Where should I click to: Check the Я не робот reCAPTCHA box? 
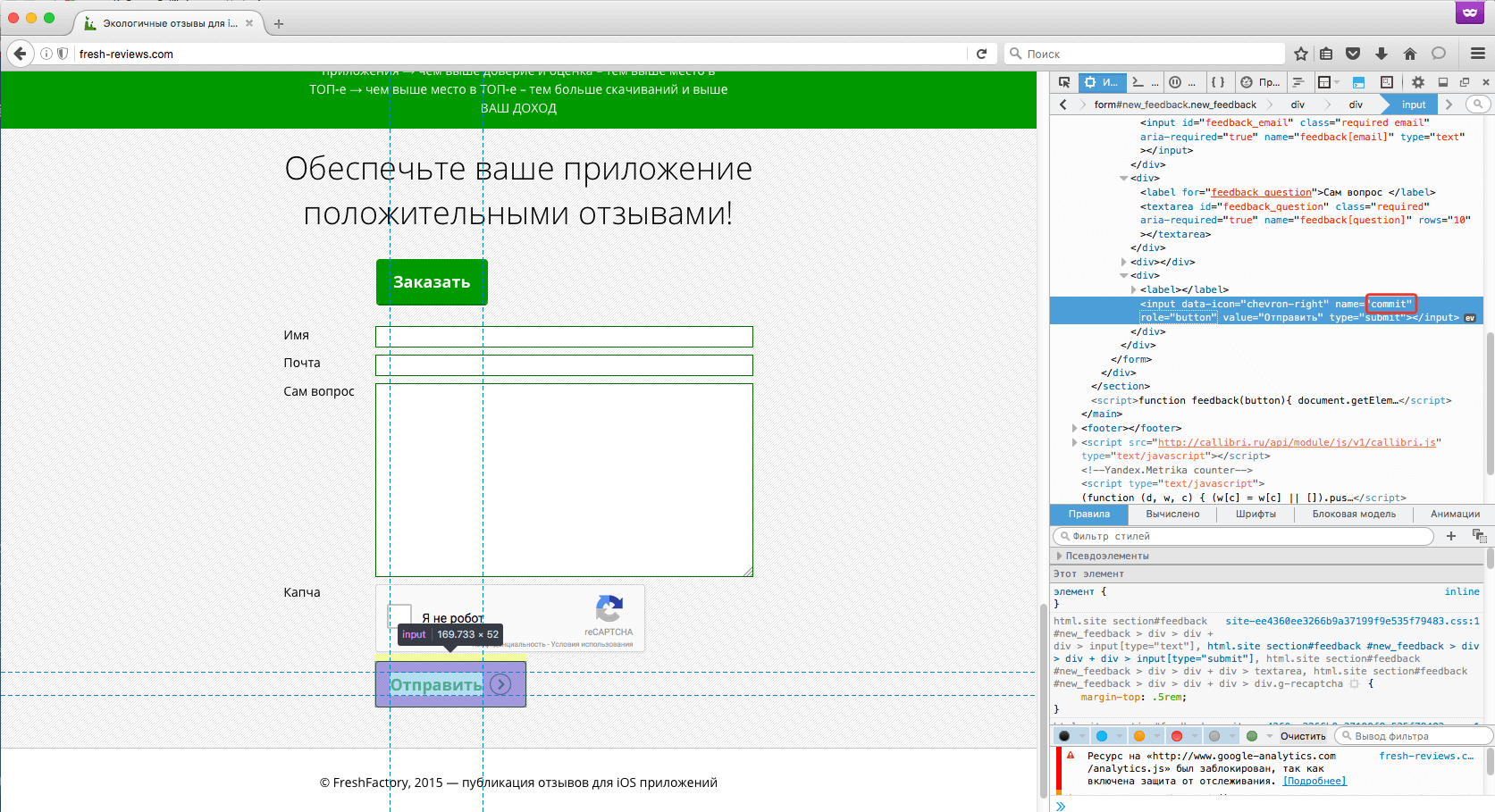click(x=399, y=617)
